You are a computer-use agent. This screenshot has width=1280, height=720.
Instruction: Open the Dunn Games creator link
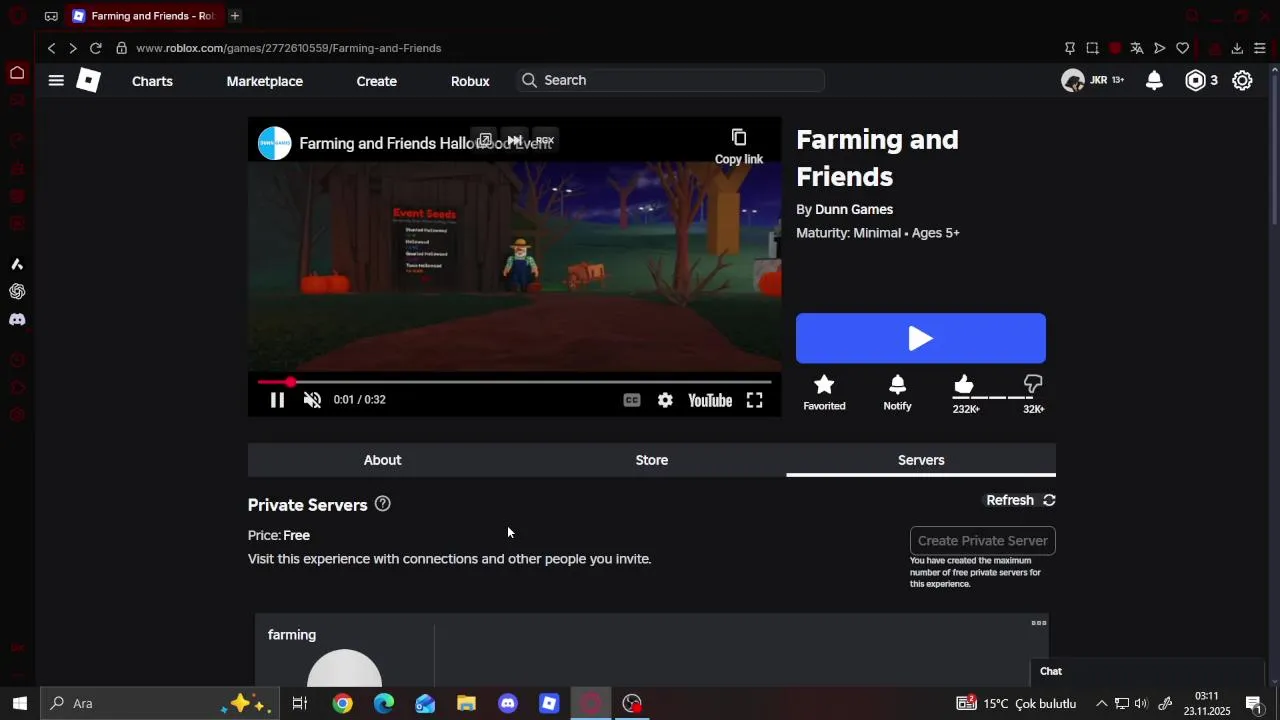(x=854, y=209)
